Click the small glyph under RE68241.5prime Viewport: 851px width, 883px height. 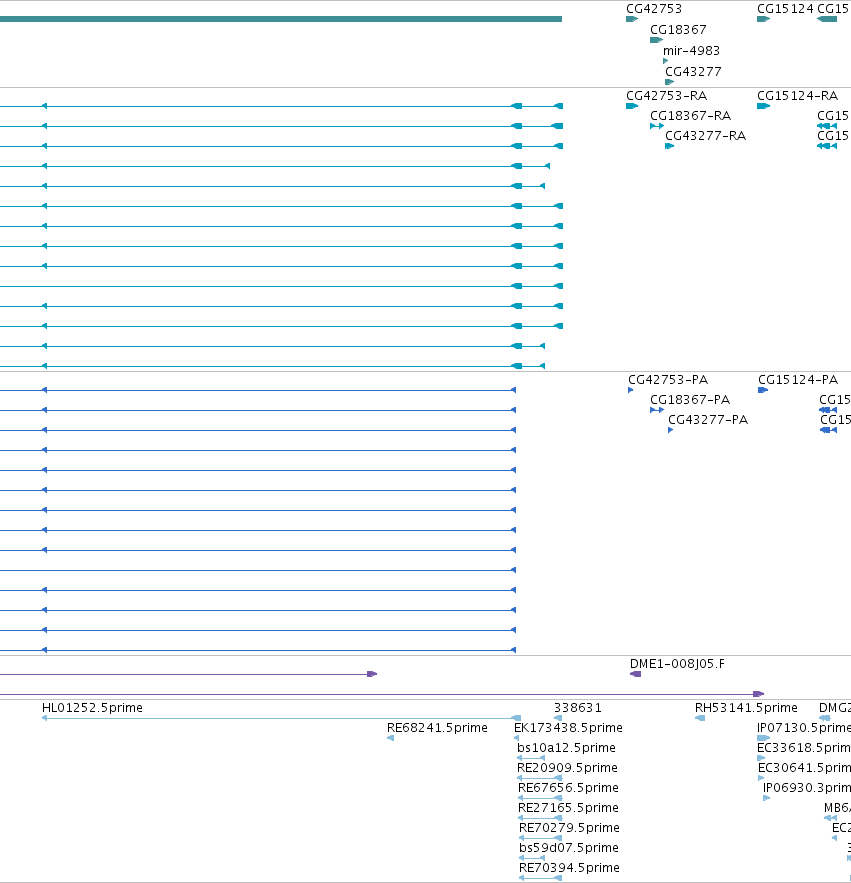click(390, 738)
